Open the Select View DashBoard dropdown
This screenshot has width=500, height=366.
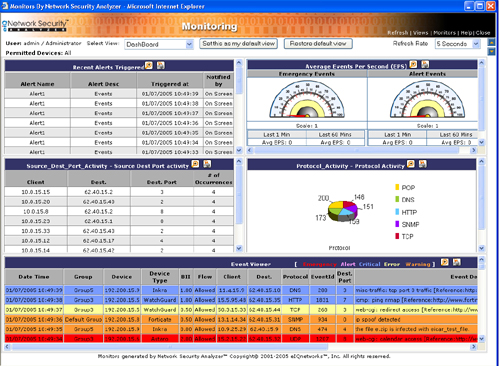tap(159, 44)
